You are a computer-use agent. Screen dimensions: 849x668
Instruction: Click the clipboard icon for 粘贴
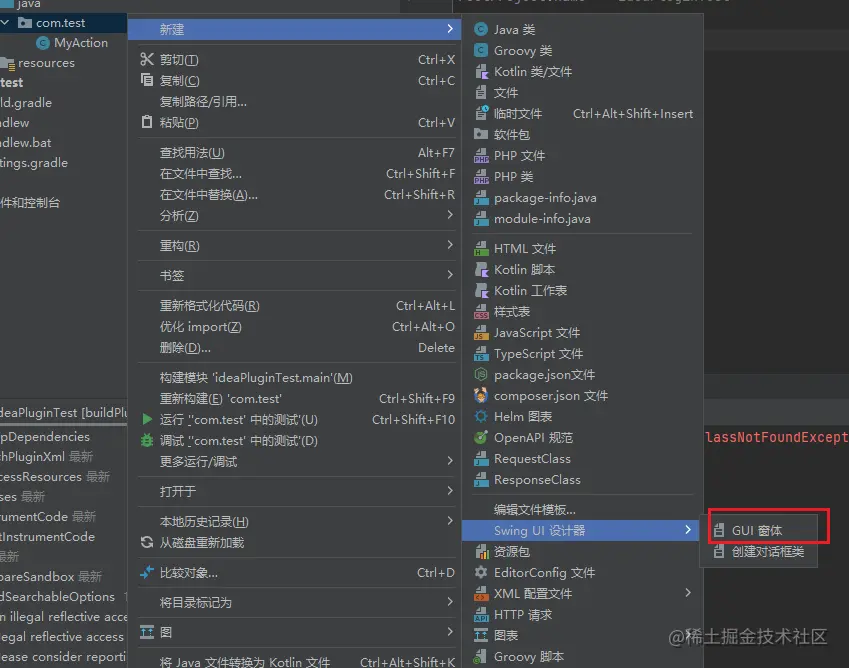pyautogui.click(x=147, y=122)
